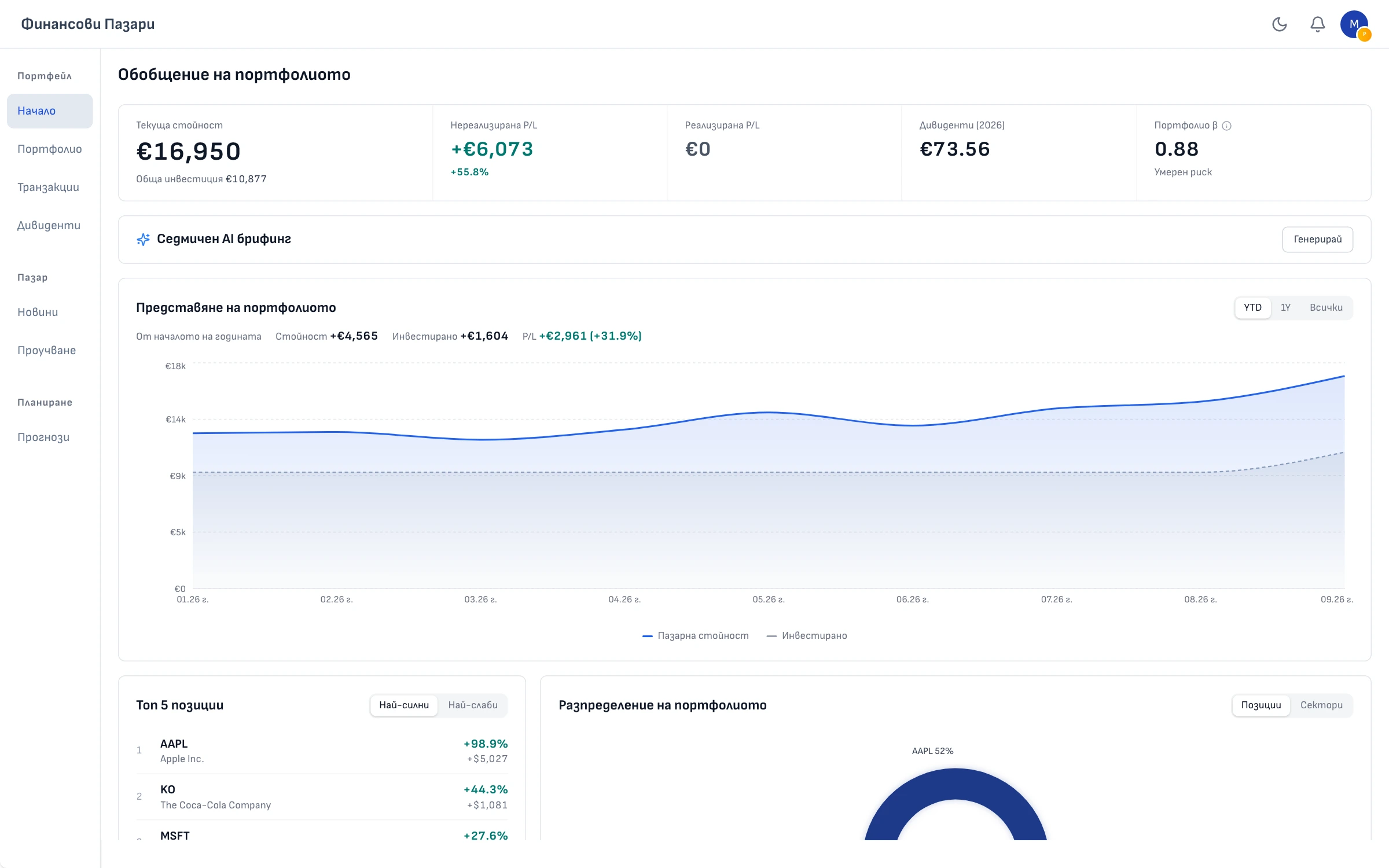Image resolution: width=1389 pixels, height=868 pixels.
Task: Click the Текуща стойност €16,950 value
Action: coord(188,152)
